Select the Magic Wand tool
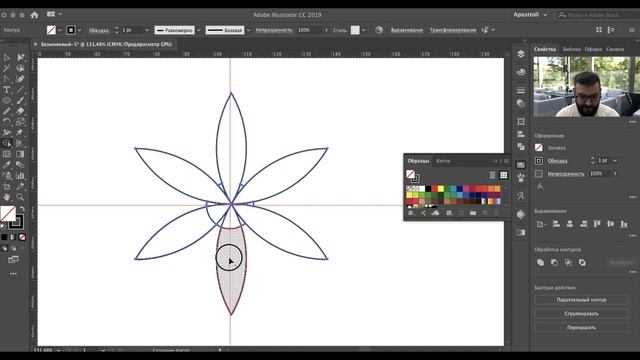 (x=7, y=68)
